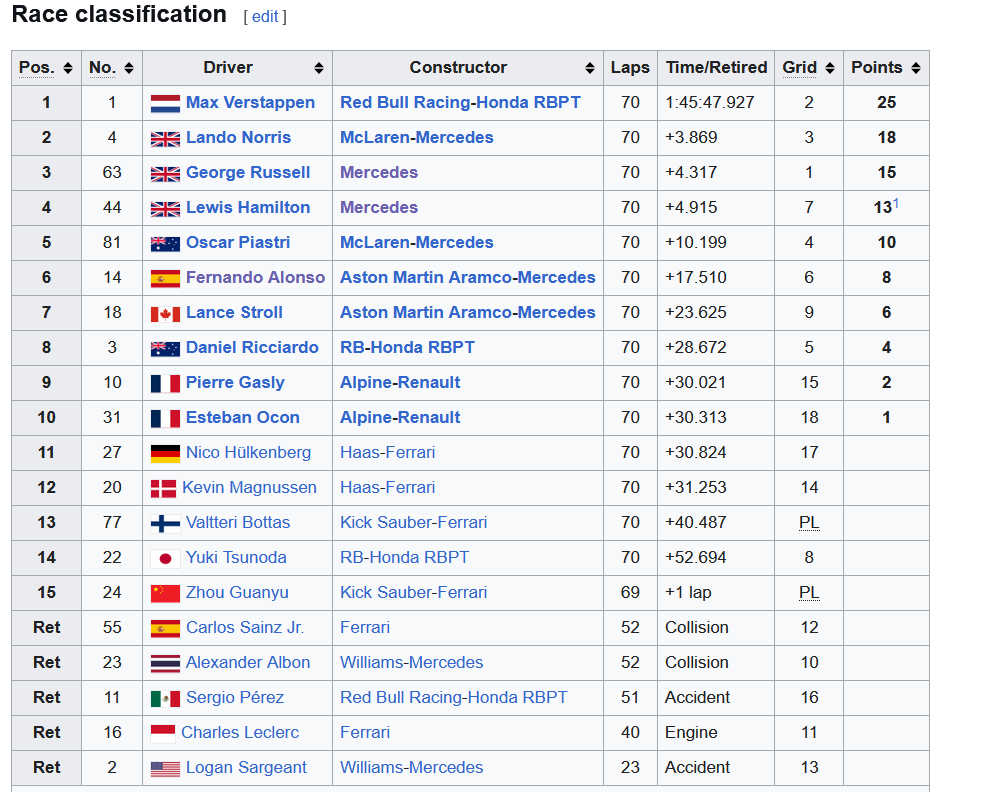Click the UK flag beside Lewis Hamilton
The width and height of the screenshot is (1000, 792).
pyautogui.click(x=165, y=209)
